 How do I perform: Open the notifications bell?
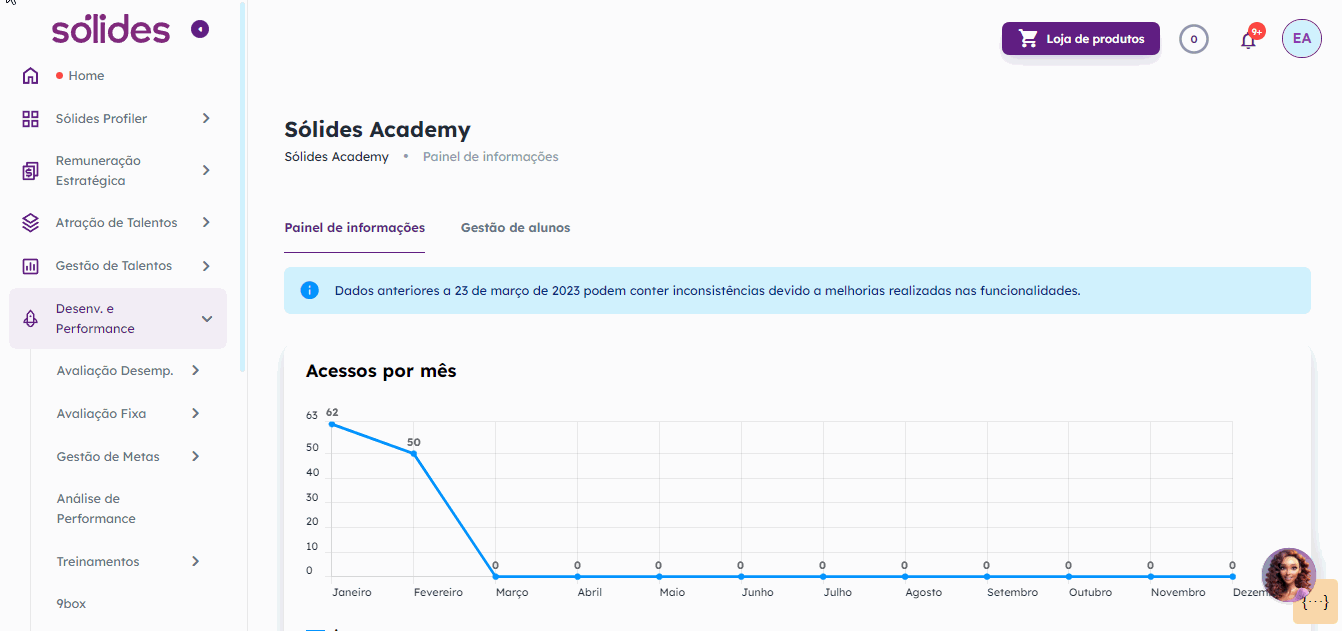1248,40
